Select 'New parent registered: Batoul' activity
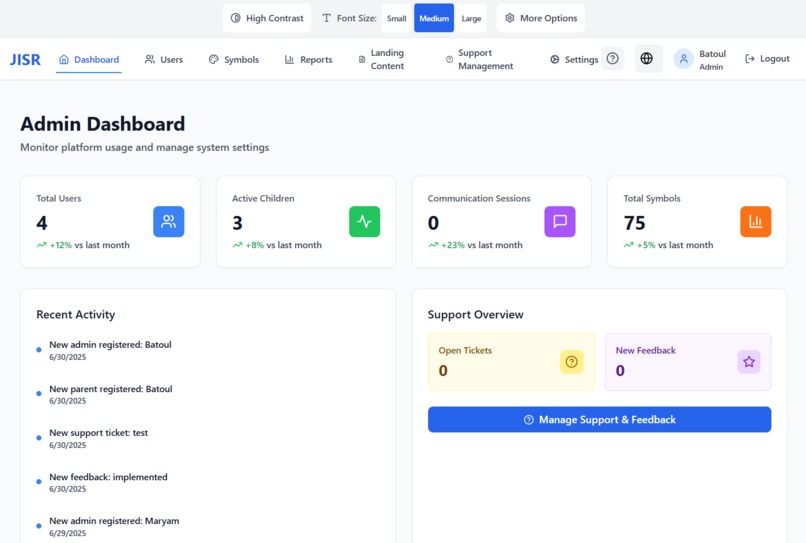 click(111, 394)
